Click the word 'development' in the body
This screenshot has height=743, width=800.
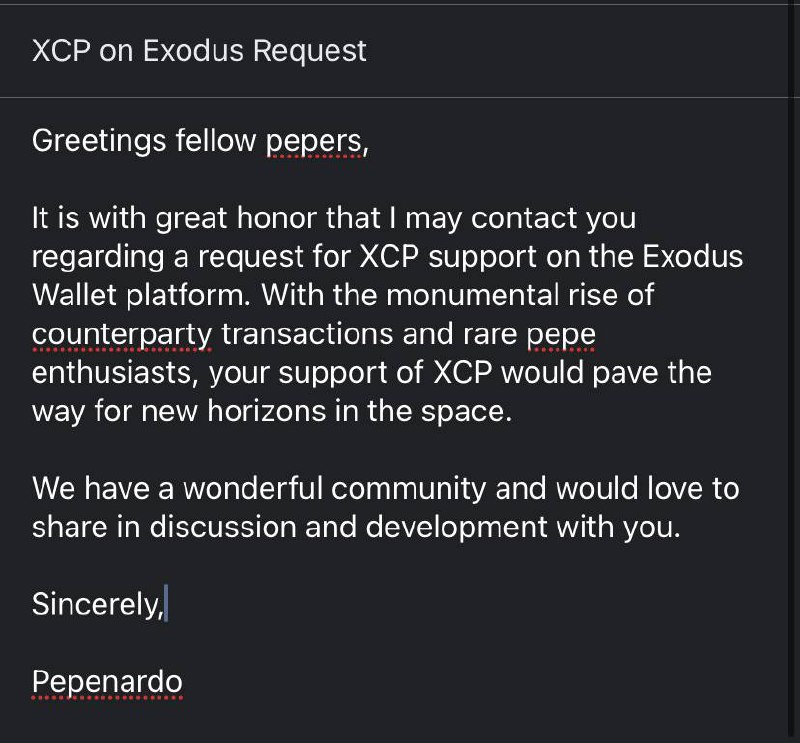[456, 528]
